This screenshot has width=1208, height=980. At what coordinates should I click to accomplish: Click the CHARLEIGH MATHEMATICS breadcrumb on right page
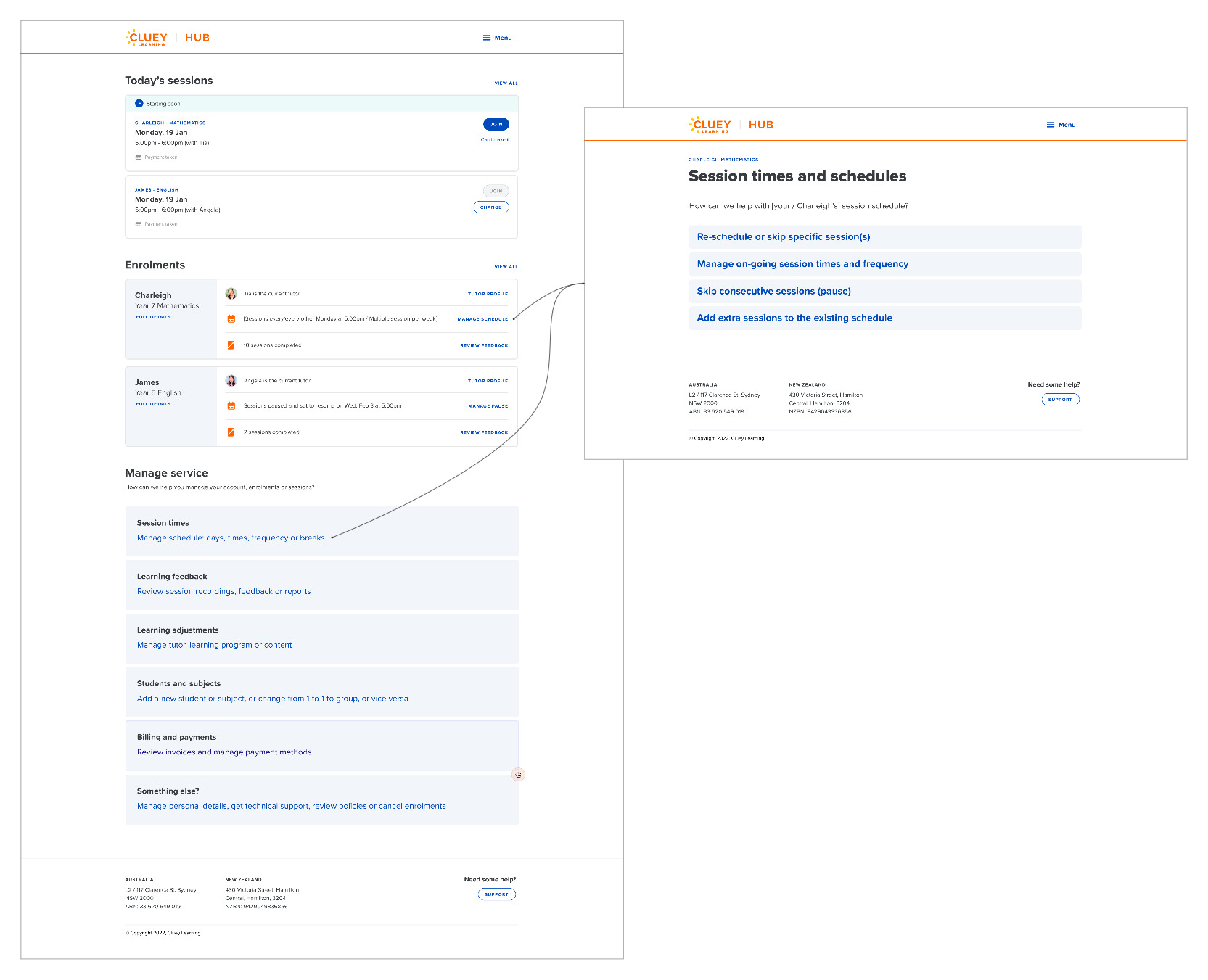(723, 160)
